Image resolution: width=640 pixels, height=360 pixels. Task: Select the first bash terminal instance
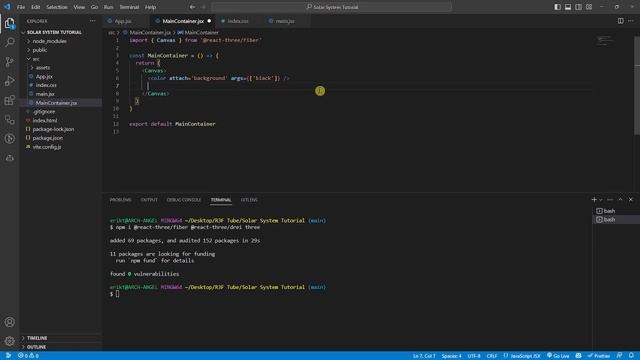coord(616,211)
